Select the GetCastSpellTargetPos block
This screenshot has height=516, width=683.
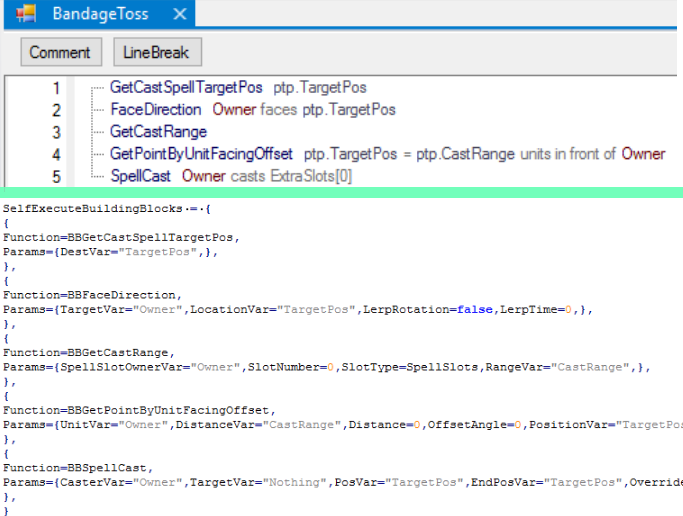(186, 88)
